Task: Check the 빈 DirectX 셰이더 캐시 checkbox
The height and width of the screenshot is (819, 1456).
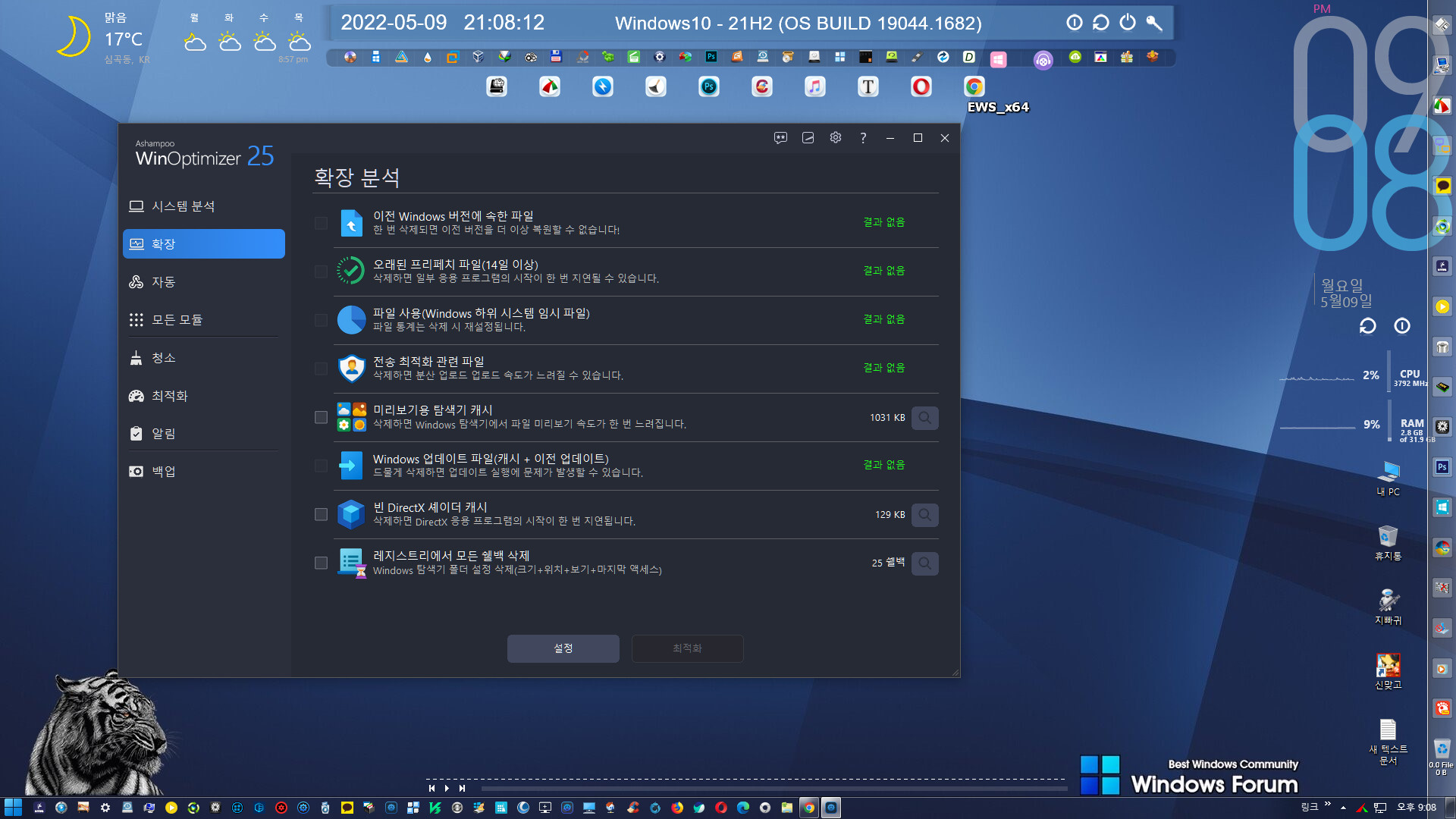Action: 321,515
